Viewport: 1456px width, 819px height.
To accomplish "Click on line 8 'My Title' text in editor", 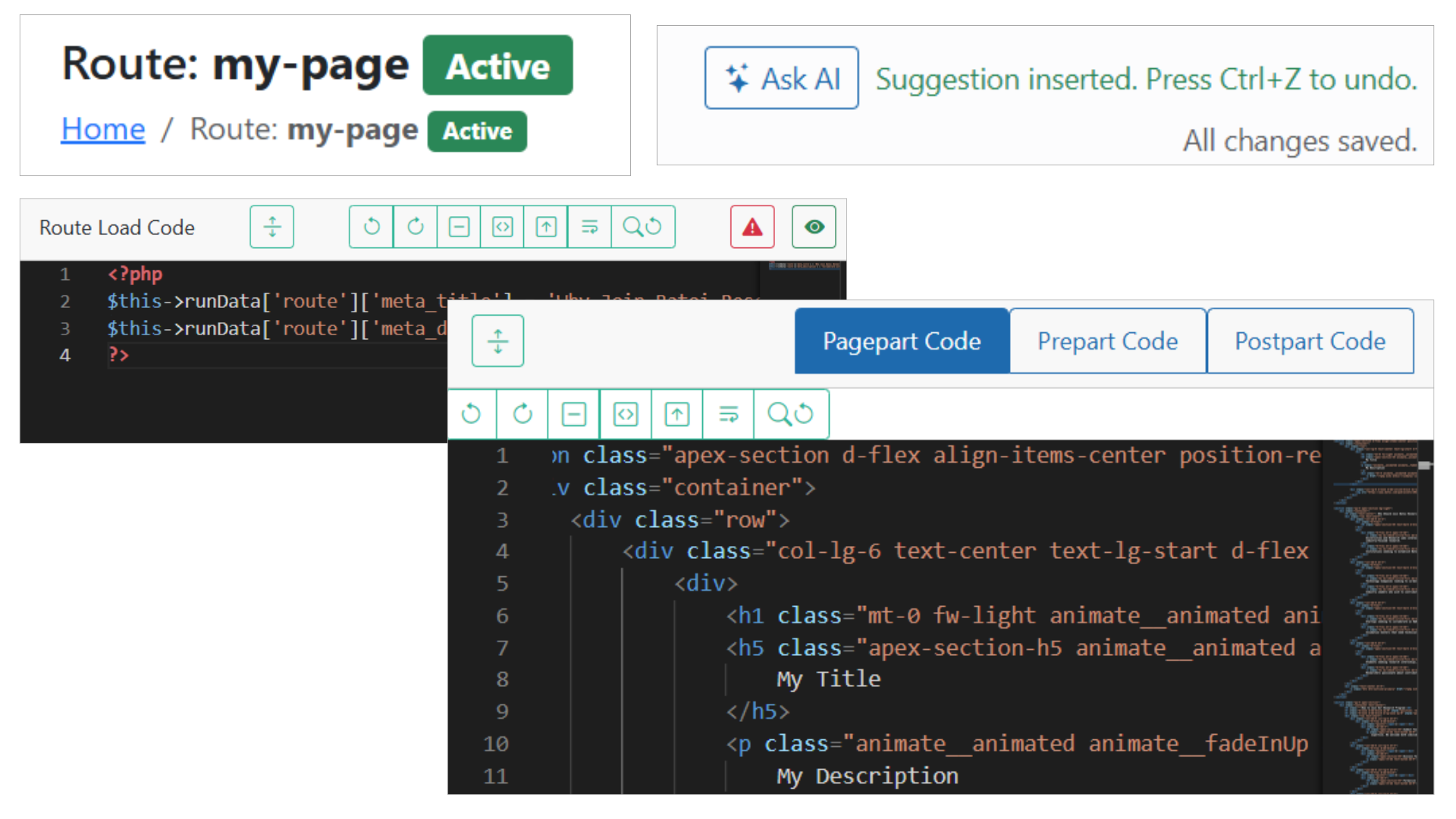I will (828, 679).
